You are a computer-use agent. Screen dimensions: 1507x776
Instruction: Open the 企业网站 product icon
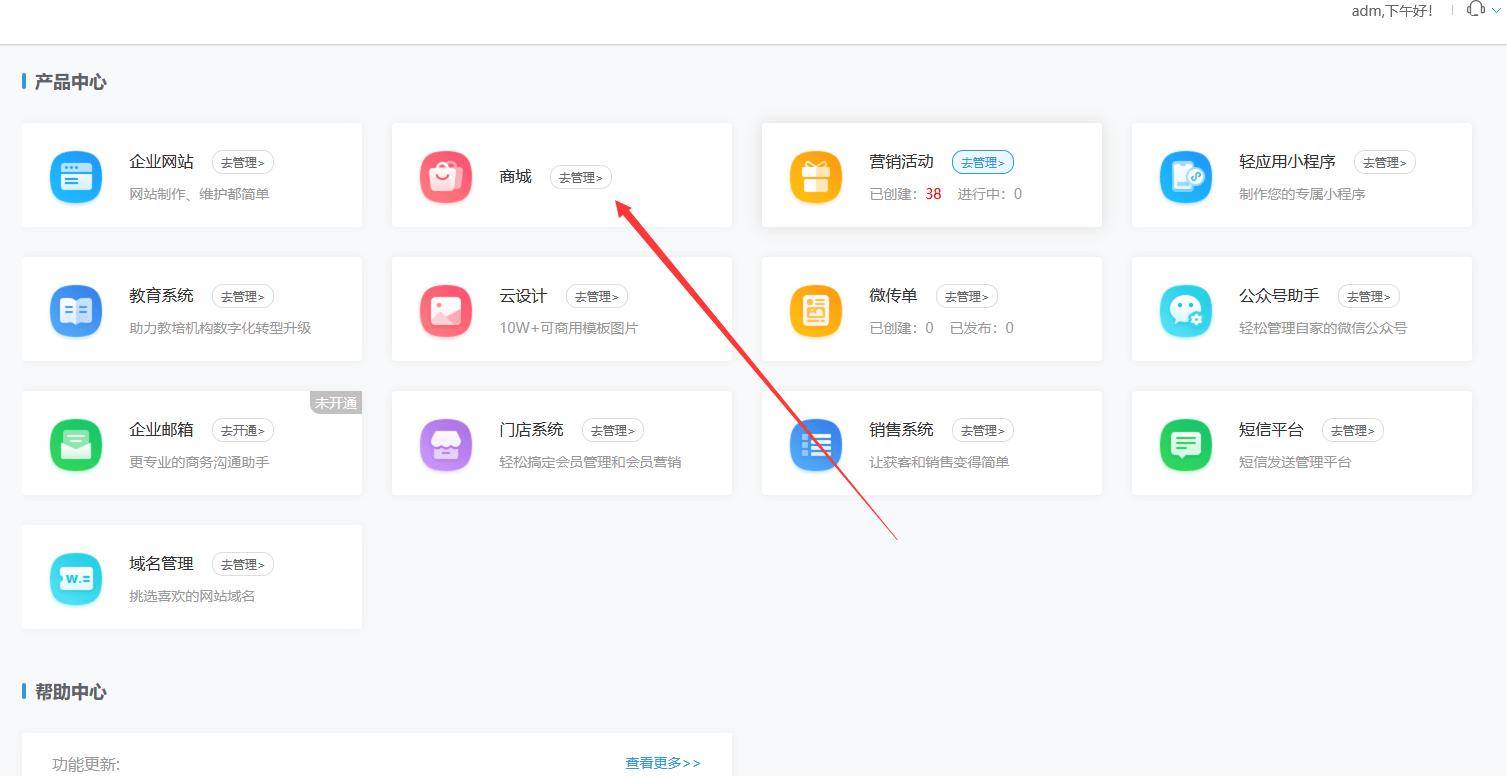76,177
